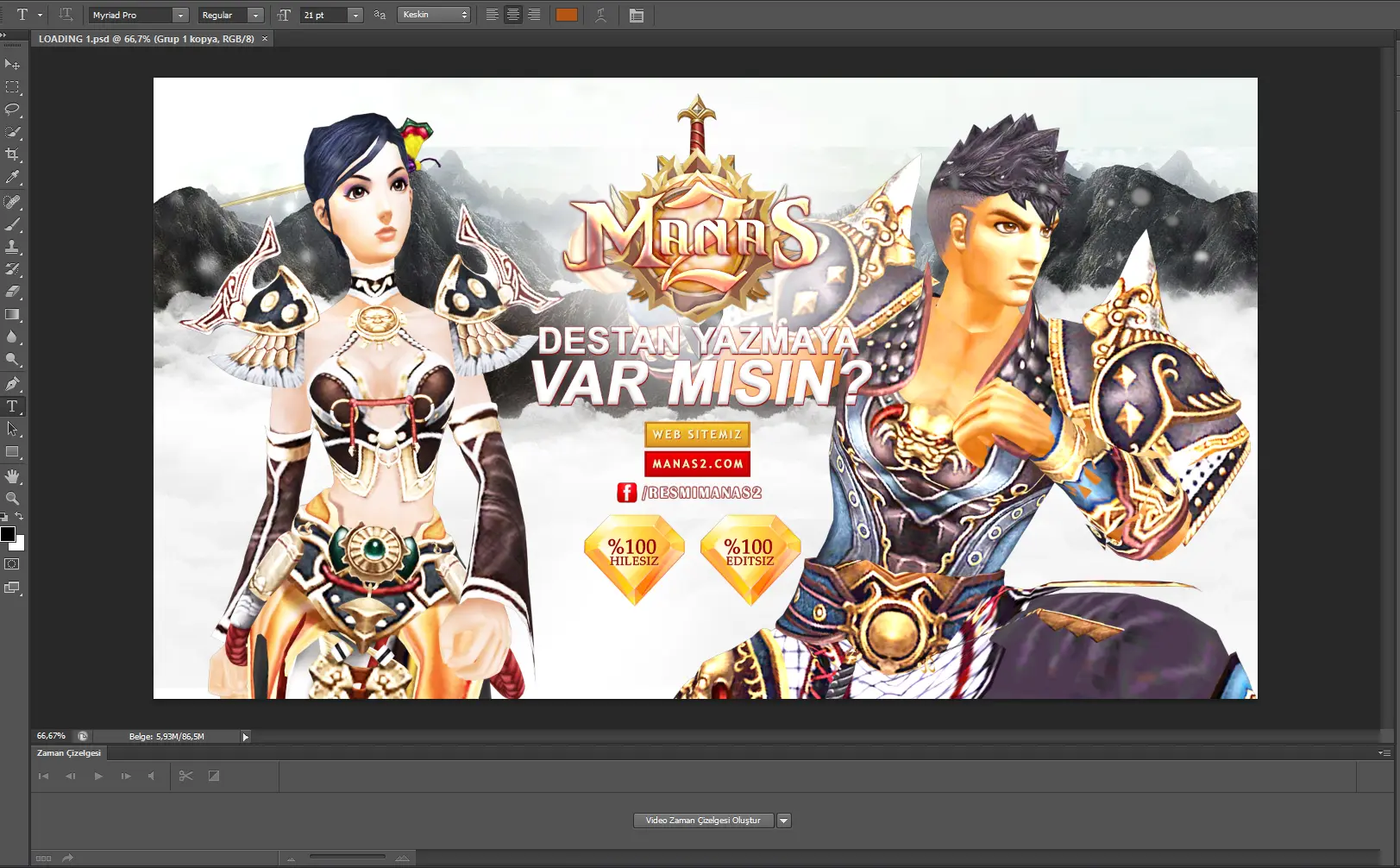The width and height of the screenshot is (1400, 868).
Task: Zoom out the timeline with small mountains icon
Action: click(291, 859)
